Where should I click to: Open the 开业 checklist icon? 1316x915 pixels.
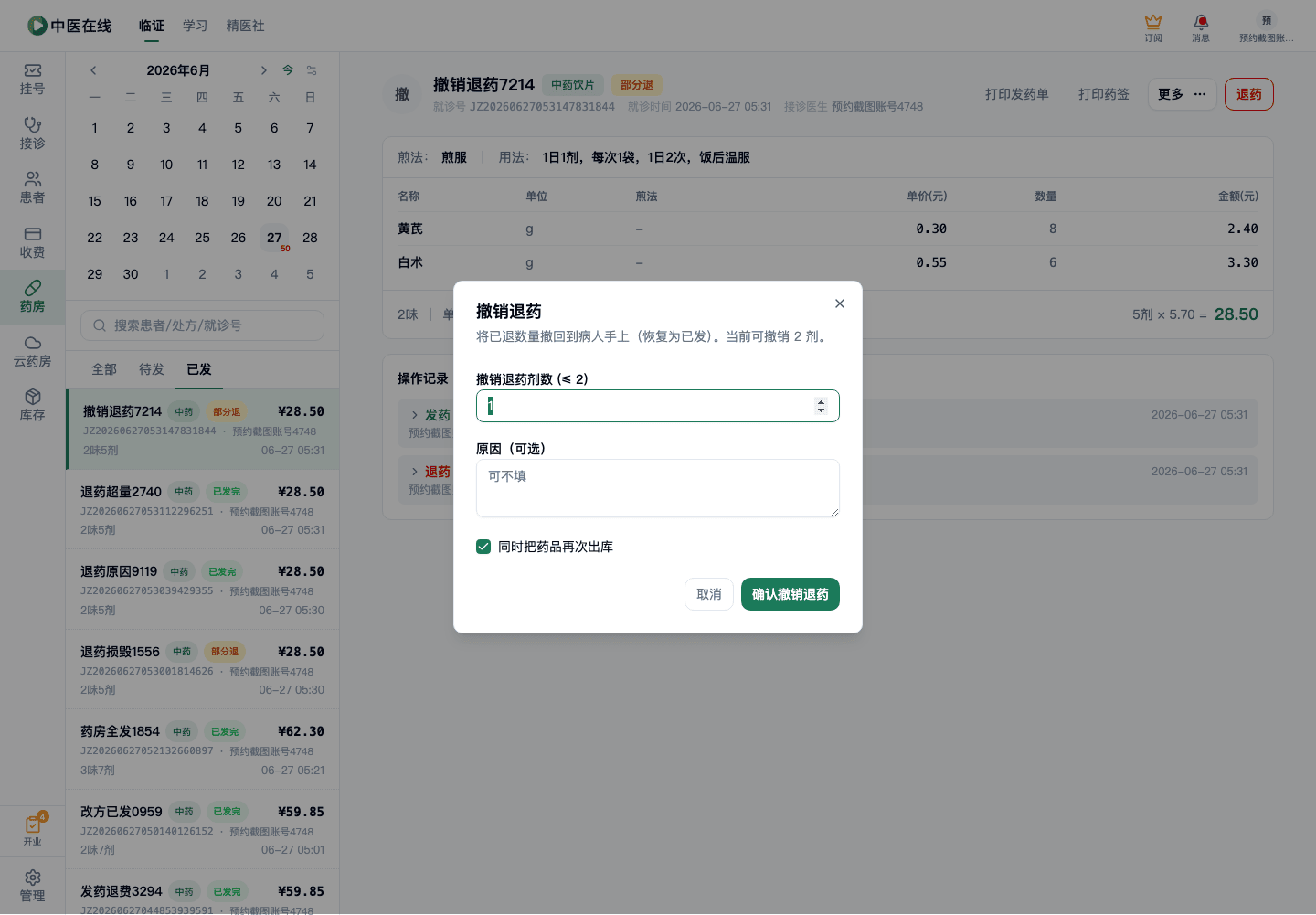tap(32, 830)
